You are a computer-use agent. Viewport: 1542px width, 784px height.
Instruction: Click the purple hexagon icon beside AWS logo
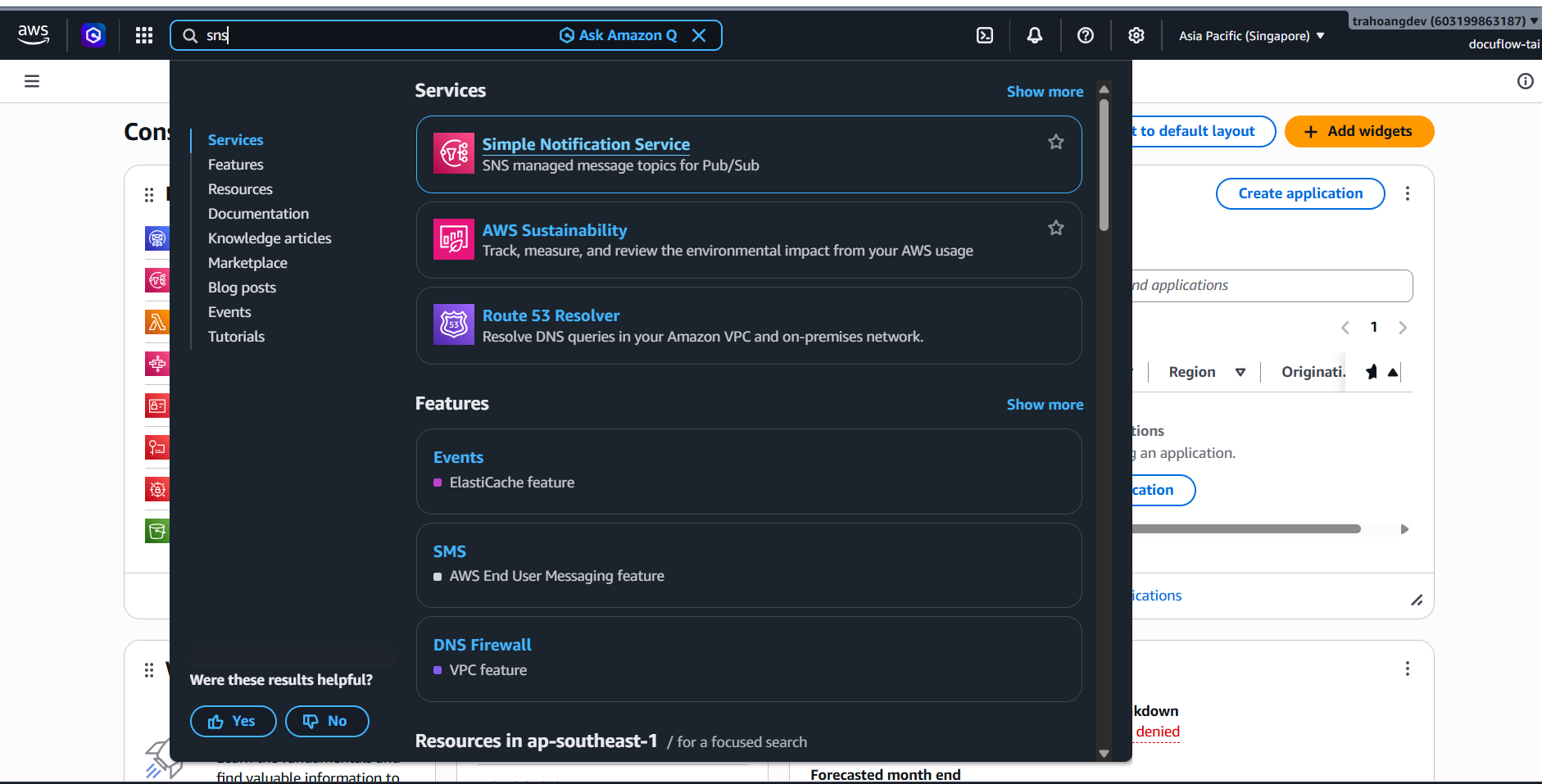(93, 35)
